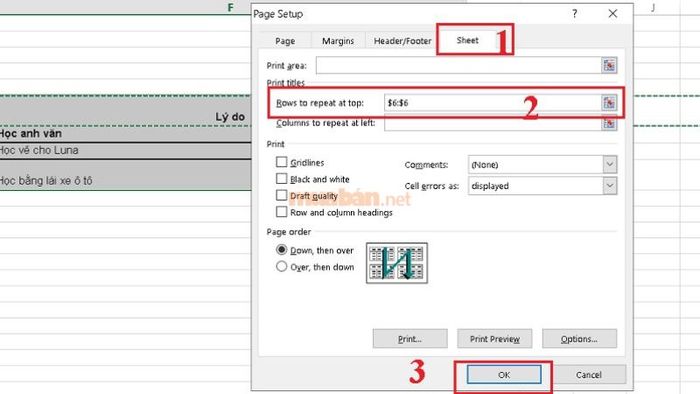Click the Print area input field
700x394 pixels.
(x=458, y=66)
